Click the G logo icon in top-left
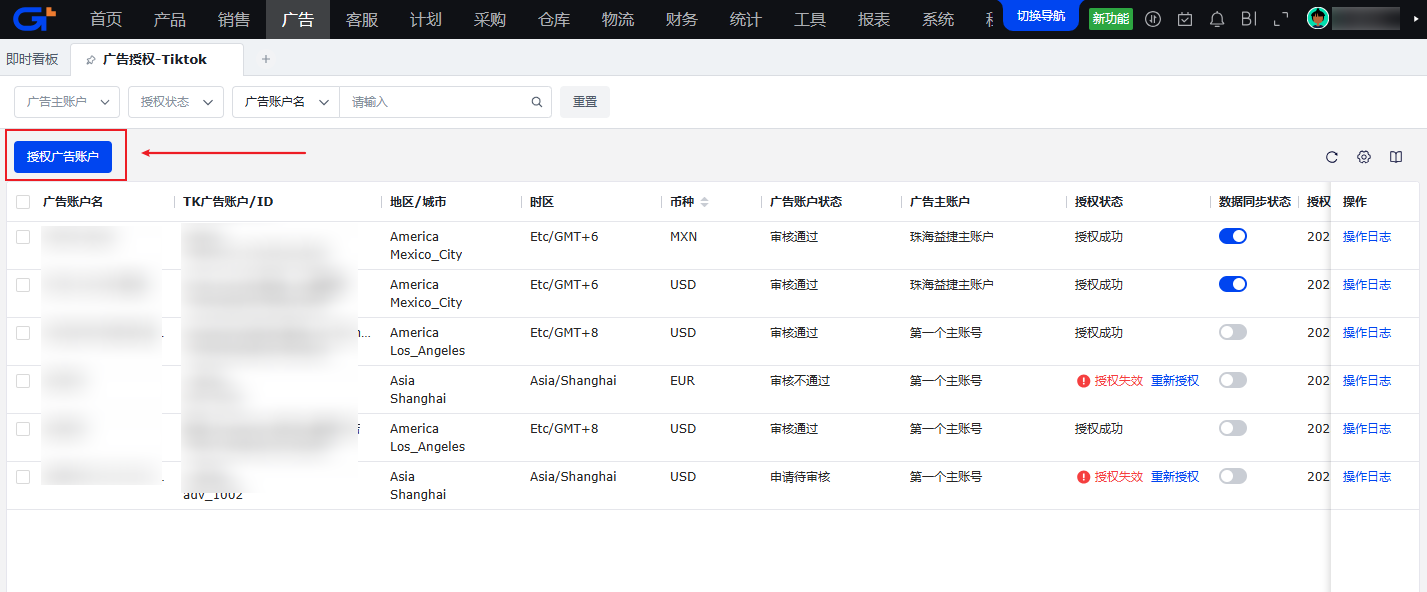 click(x=34, y=18)
